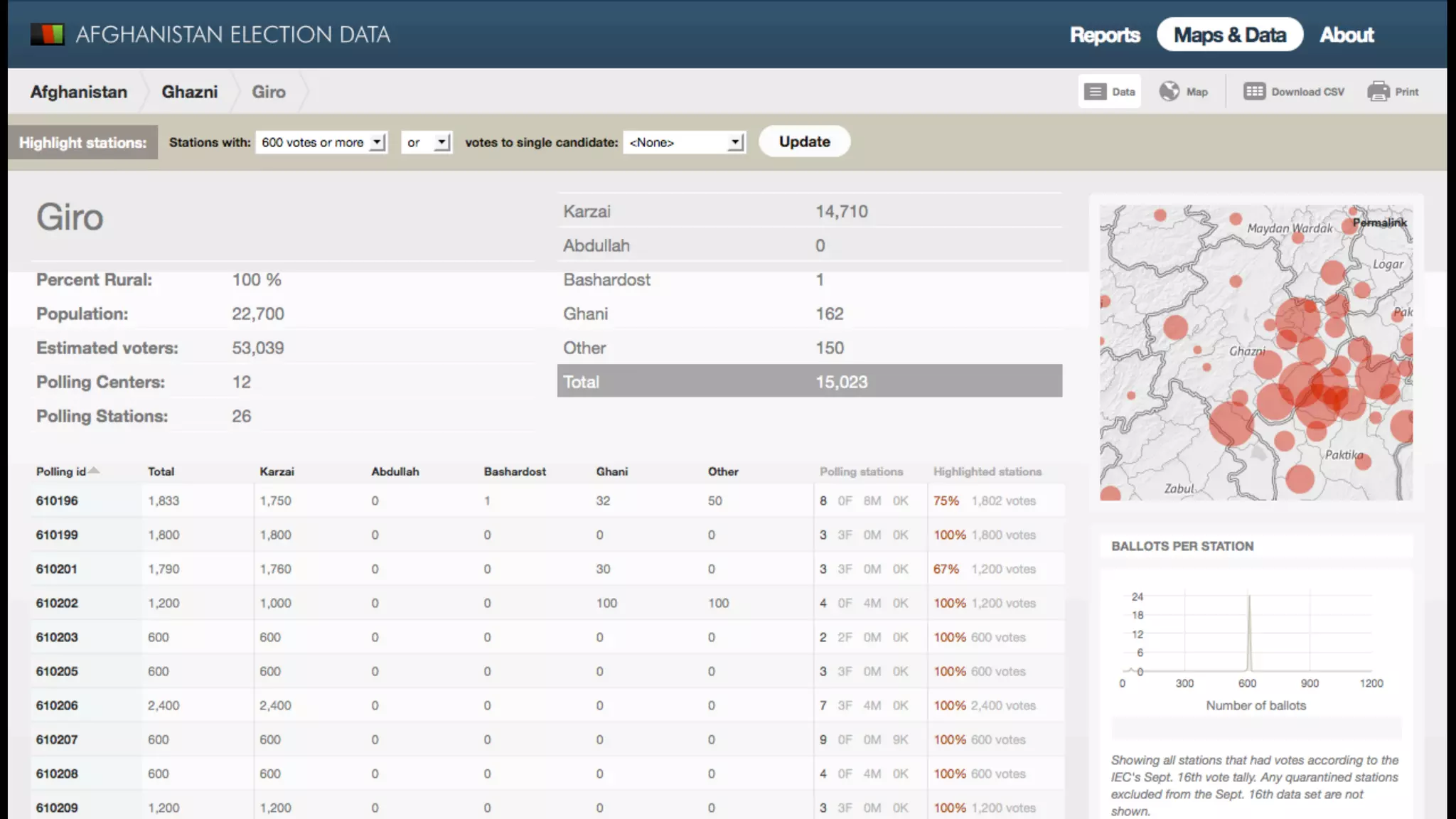Click the Permalink link on map
The height and width of the screenshot is (819, 1456).
click(x=1379, y=223)
